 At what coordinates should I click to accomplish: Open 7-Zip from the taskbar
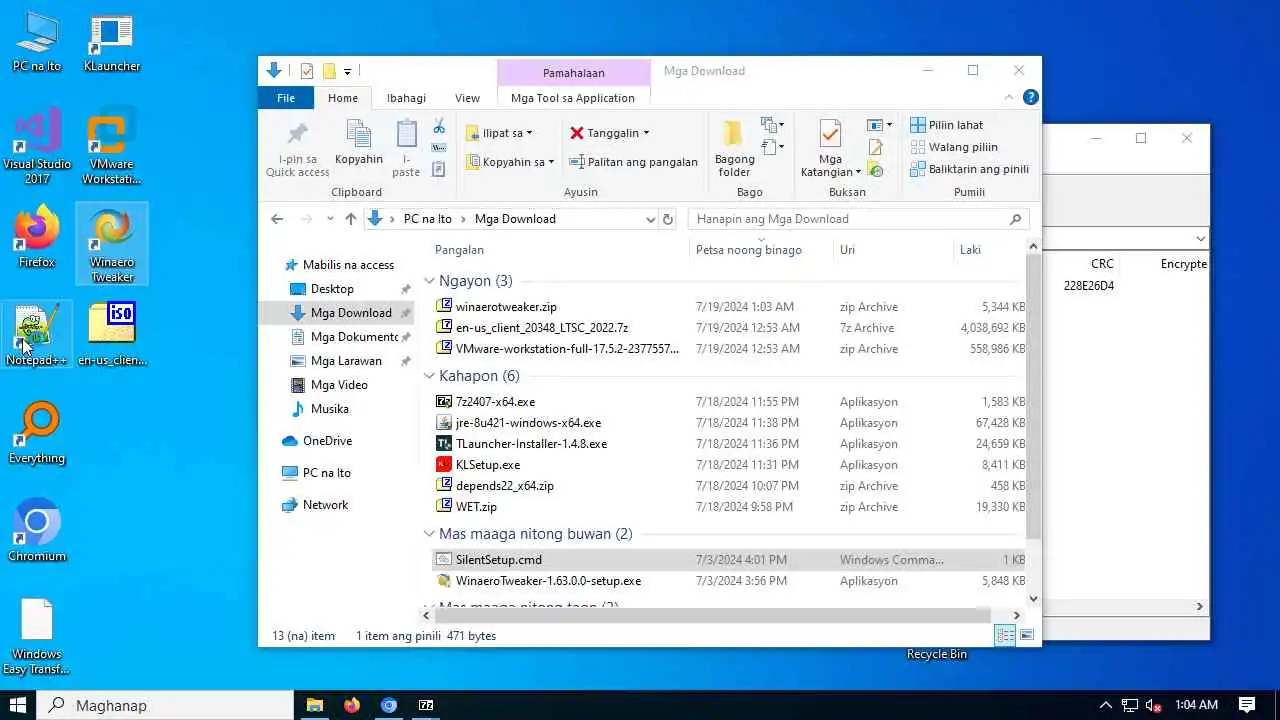(426, 705)
